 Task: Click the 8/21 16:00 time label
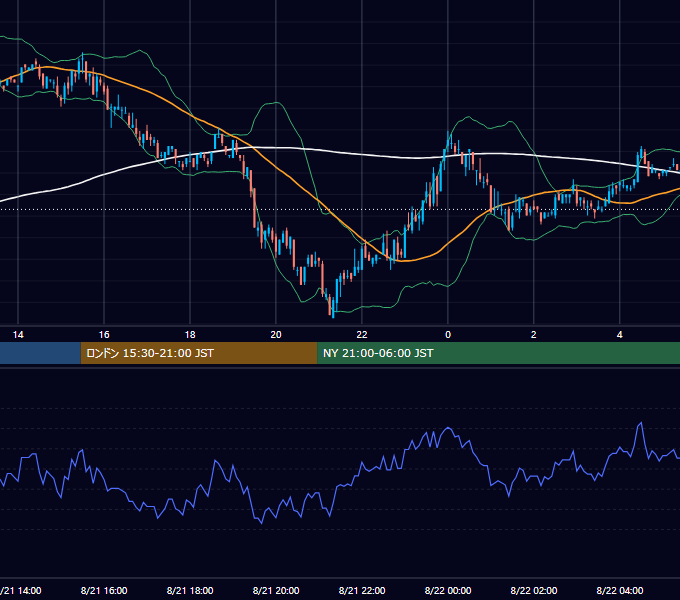[104, 590]
